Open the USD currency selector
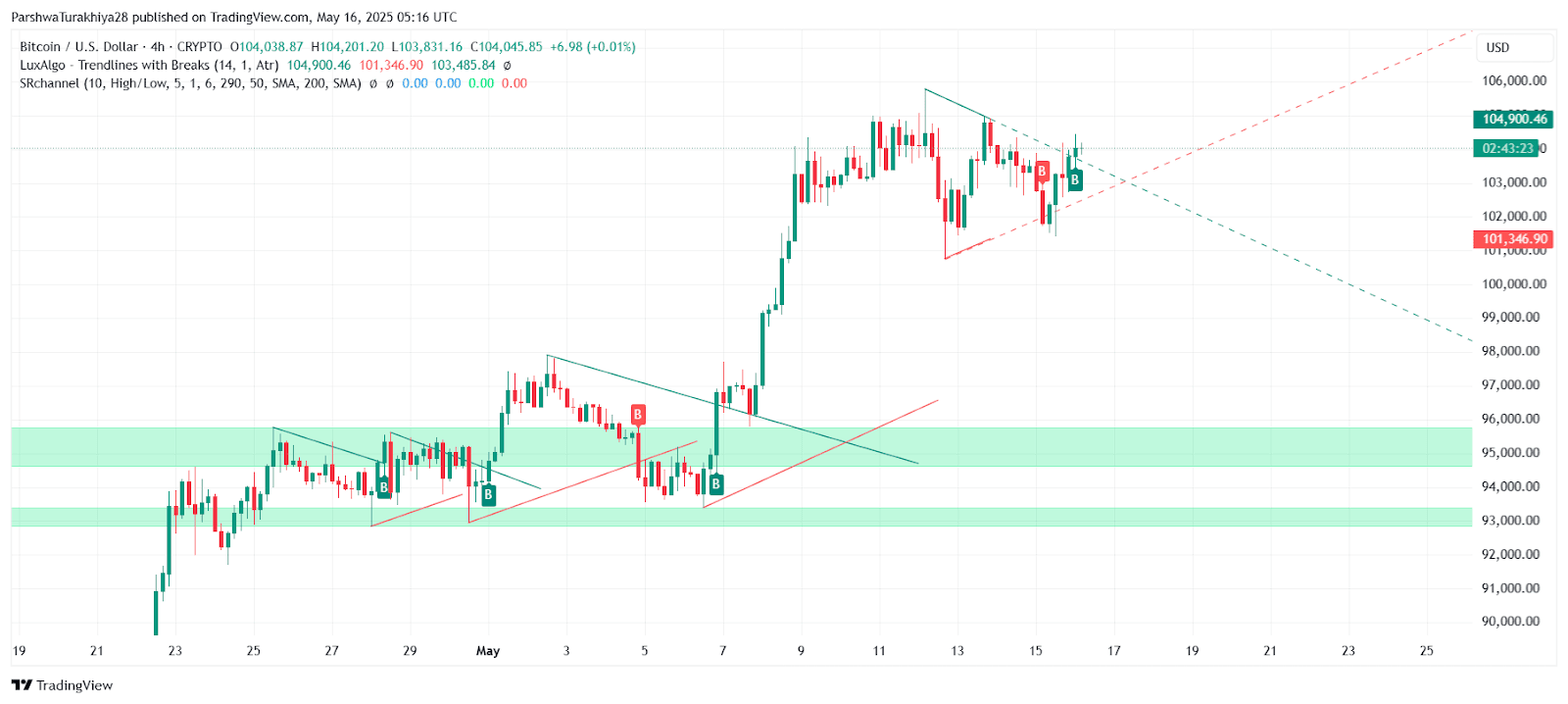This screenshot has width=1568, height=704. tap(1514, 47)
